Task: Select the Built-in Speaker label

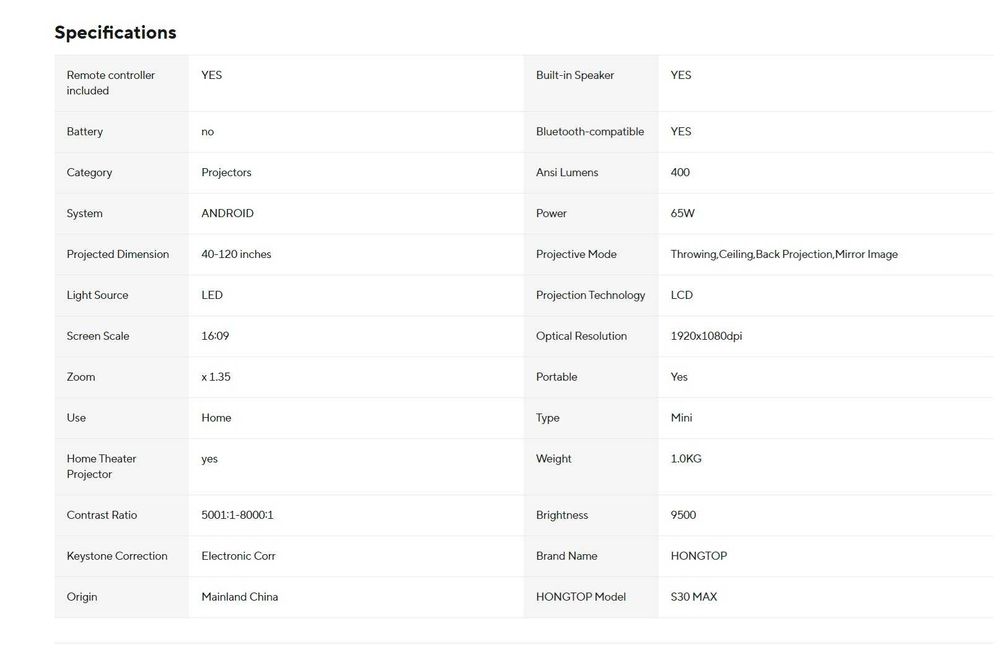Action: [575, 75]
